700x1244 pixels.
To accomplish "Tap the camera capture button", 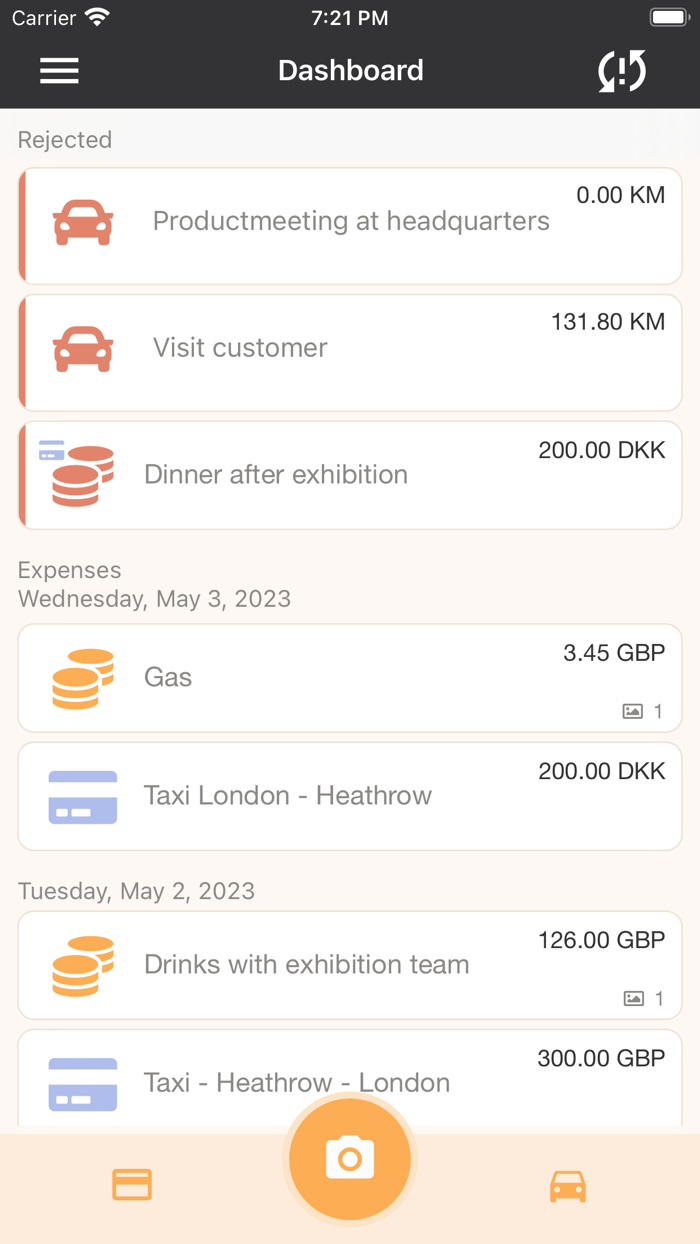I will click(349, 1157).
